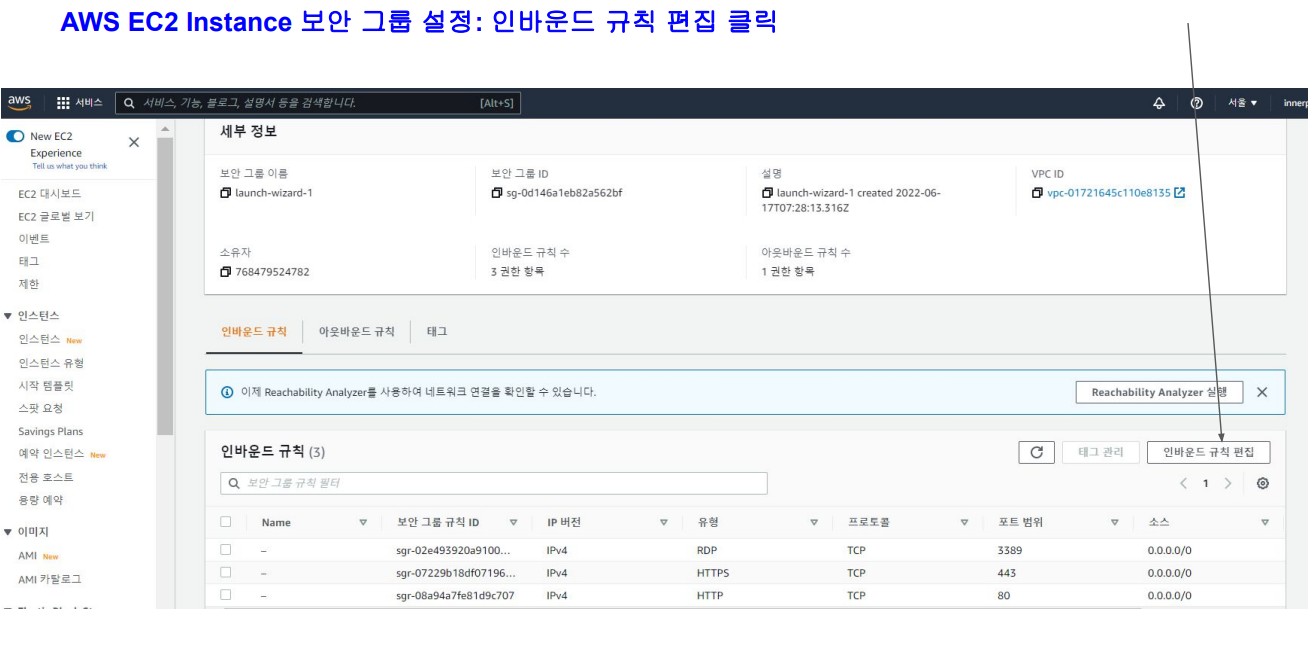Click the AWS logo home icon
Viewport: 1313px width, 653px height.
[20, 102]
